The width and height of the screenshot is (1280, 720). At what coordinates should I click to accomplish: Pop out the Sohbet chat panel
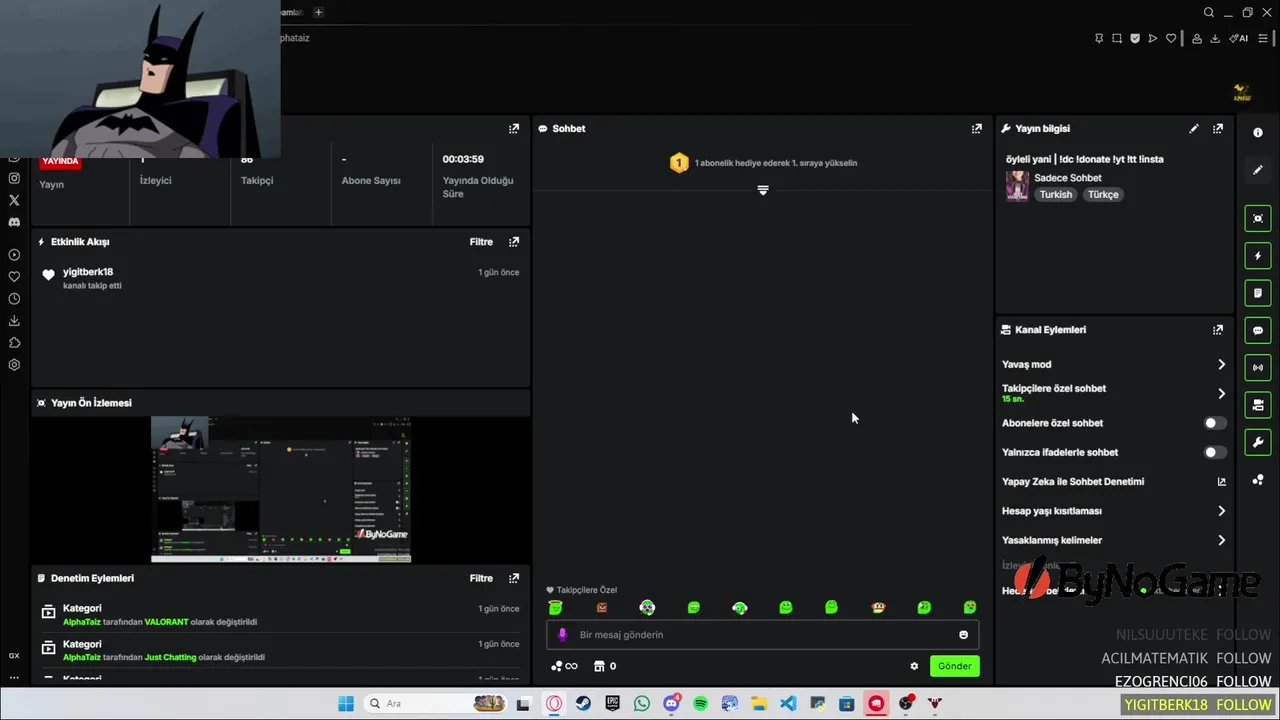(976, 129)
